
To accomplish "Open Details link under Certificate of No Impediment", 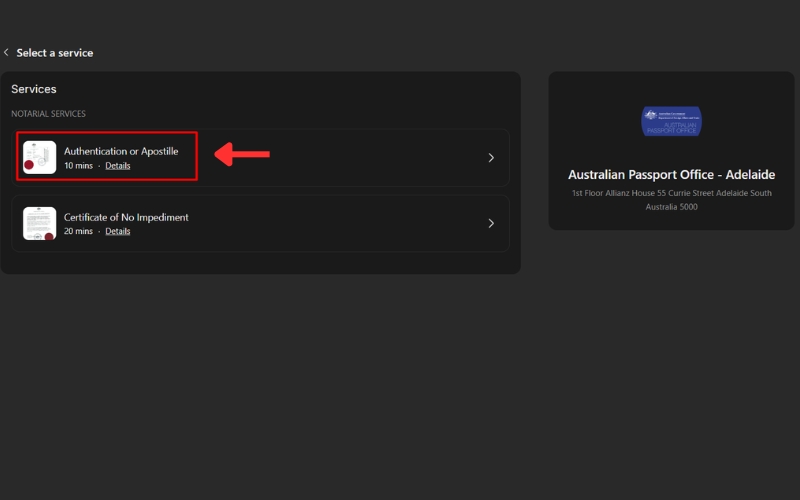I will (118, 232).
